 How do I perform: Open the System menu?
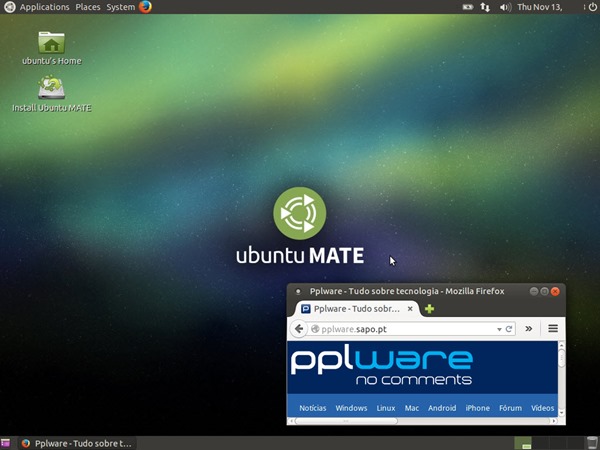coord(121,7)
